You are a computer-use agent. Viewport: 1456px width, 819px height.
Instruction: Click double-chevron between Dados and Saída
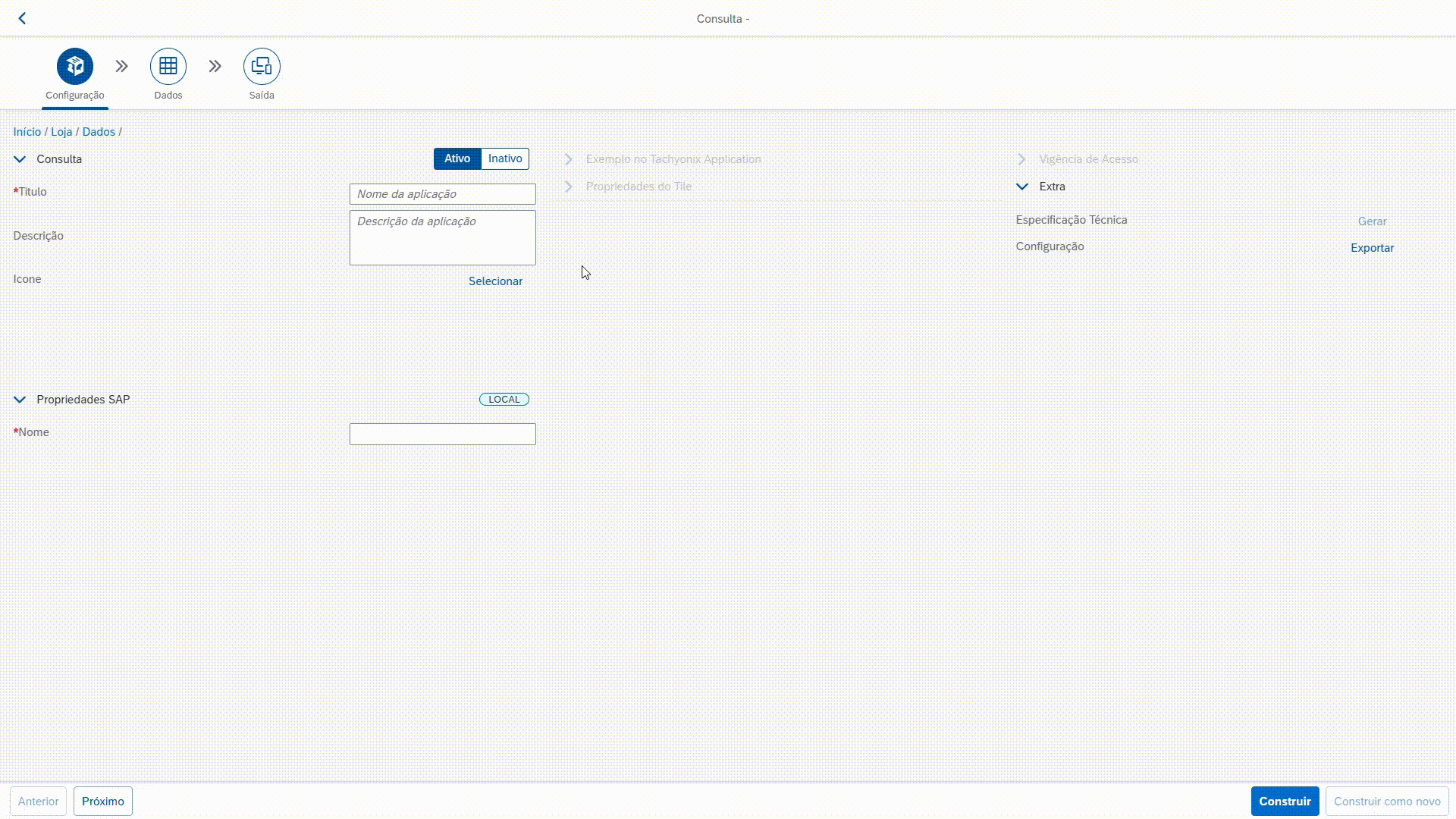215,67
